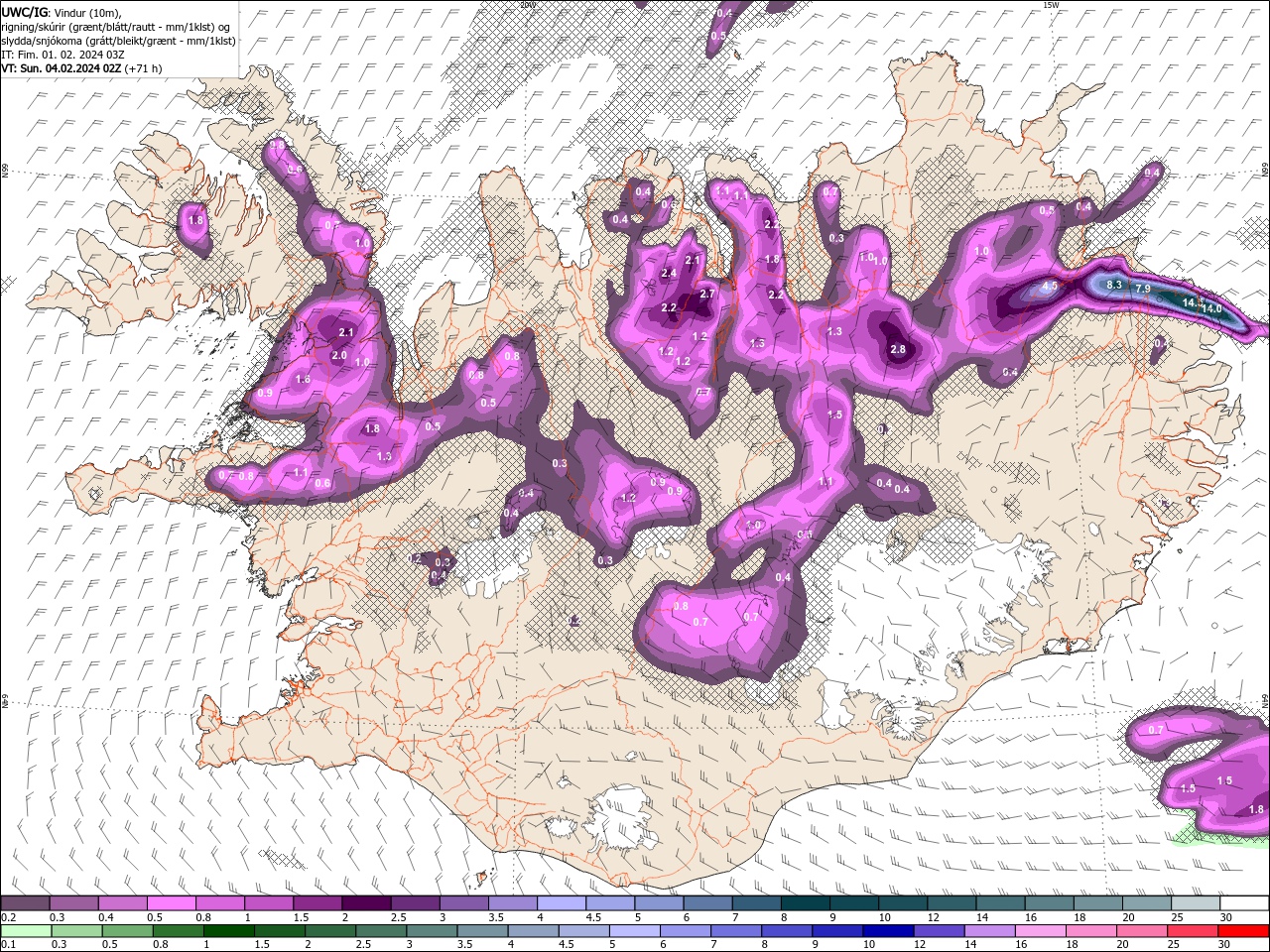Click the '12' label in the lower legend row
Screen dimensions: 1270x952
coord(920,945)
